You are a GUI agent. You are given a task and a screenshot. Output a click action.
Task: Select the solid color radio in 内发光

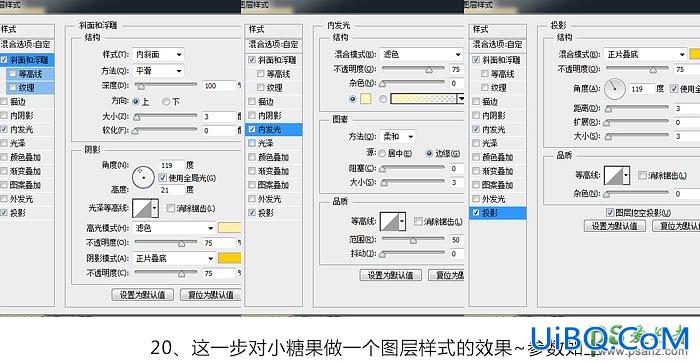[x=353, y=99]
